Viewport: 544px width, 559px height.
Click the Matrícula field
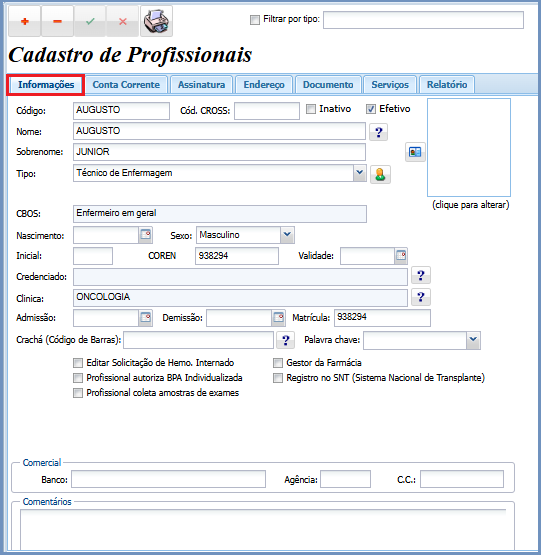pos(384,319)
